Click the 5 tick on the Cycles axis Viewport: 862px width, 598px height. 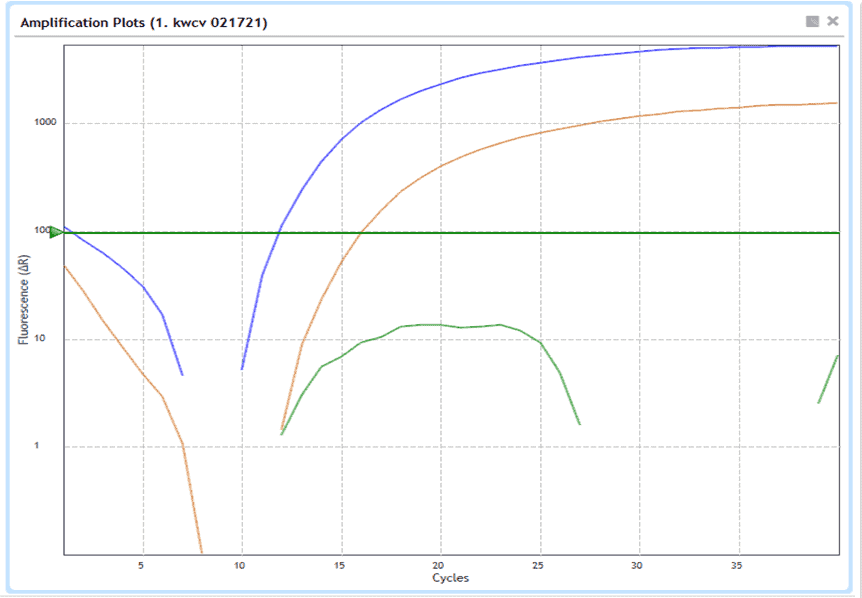(142, 565)
